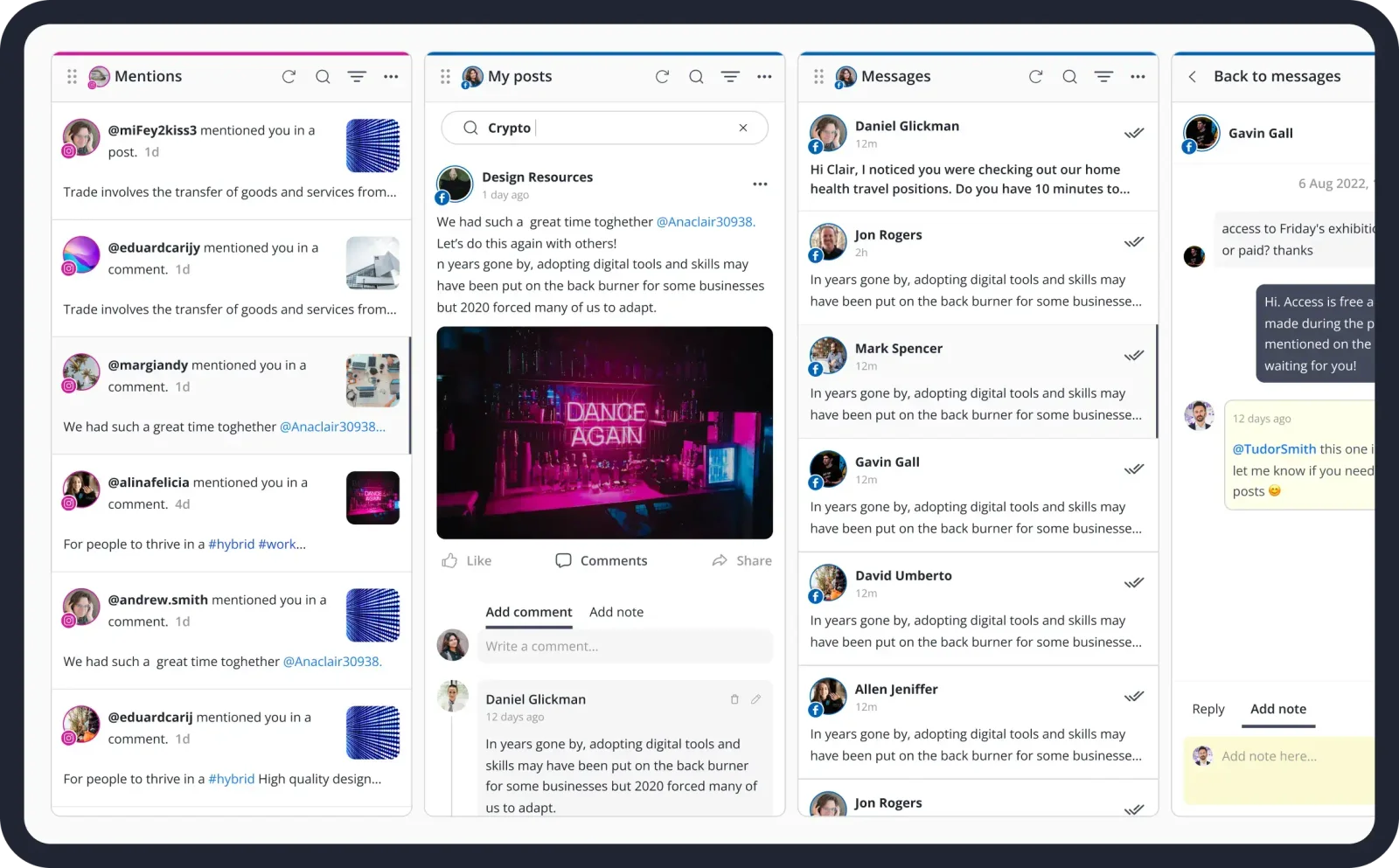
Task: Go back to messages using the back arrow
Action: pyautogui.click(x=1192, y=76)
